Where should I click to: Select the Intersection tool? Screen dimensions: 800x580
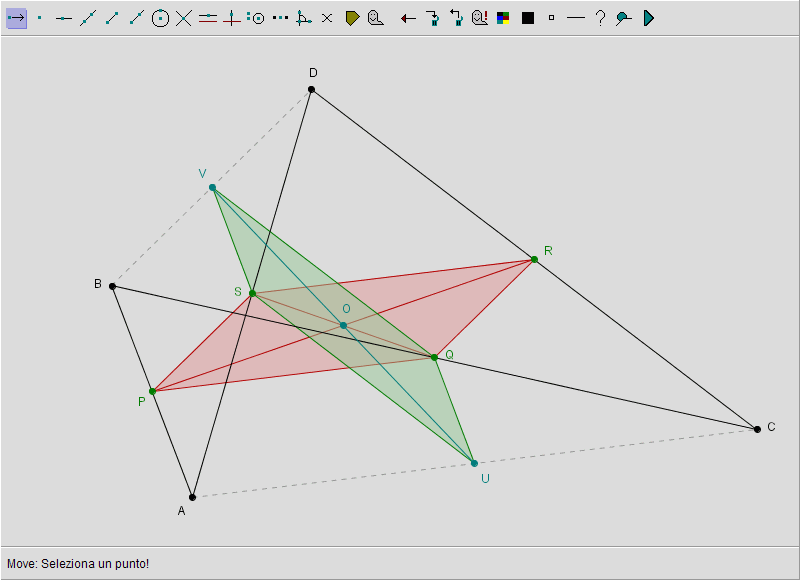(x=184, y=18)
